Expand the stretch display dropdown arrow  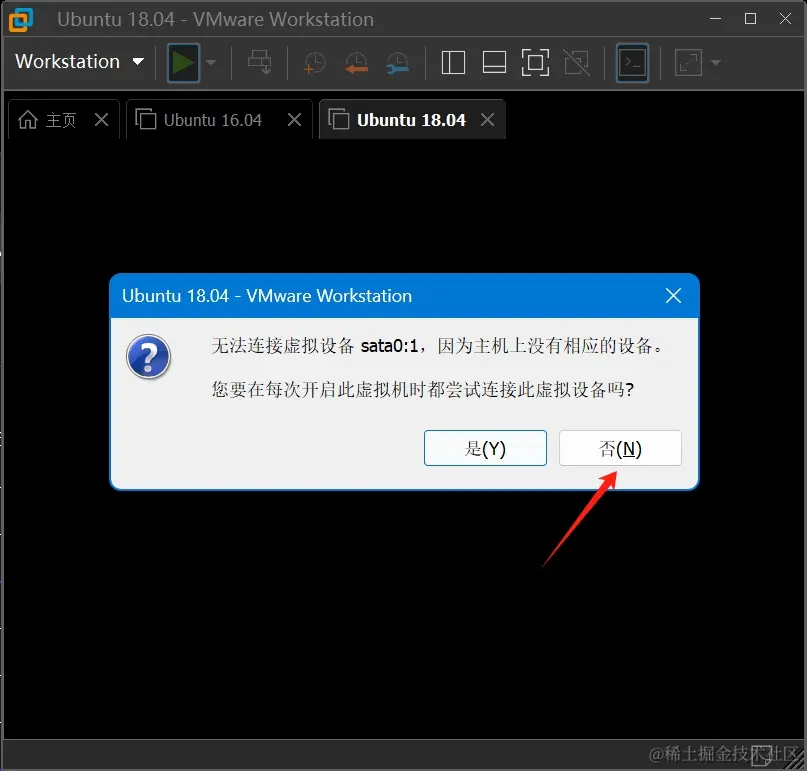pyautogui.click(x=715, y=63)
